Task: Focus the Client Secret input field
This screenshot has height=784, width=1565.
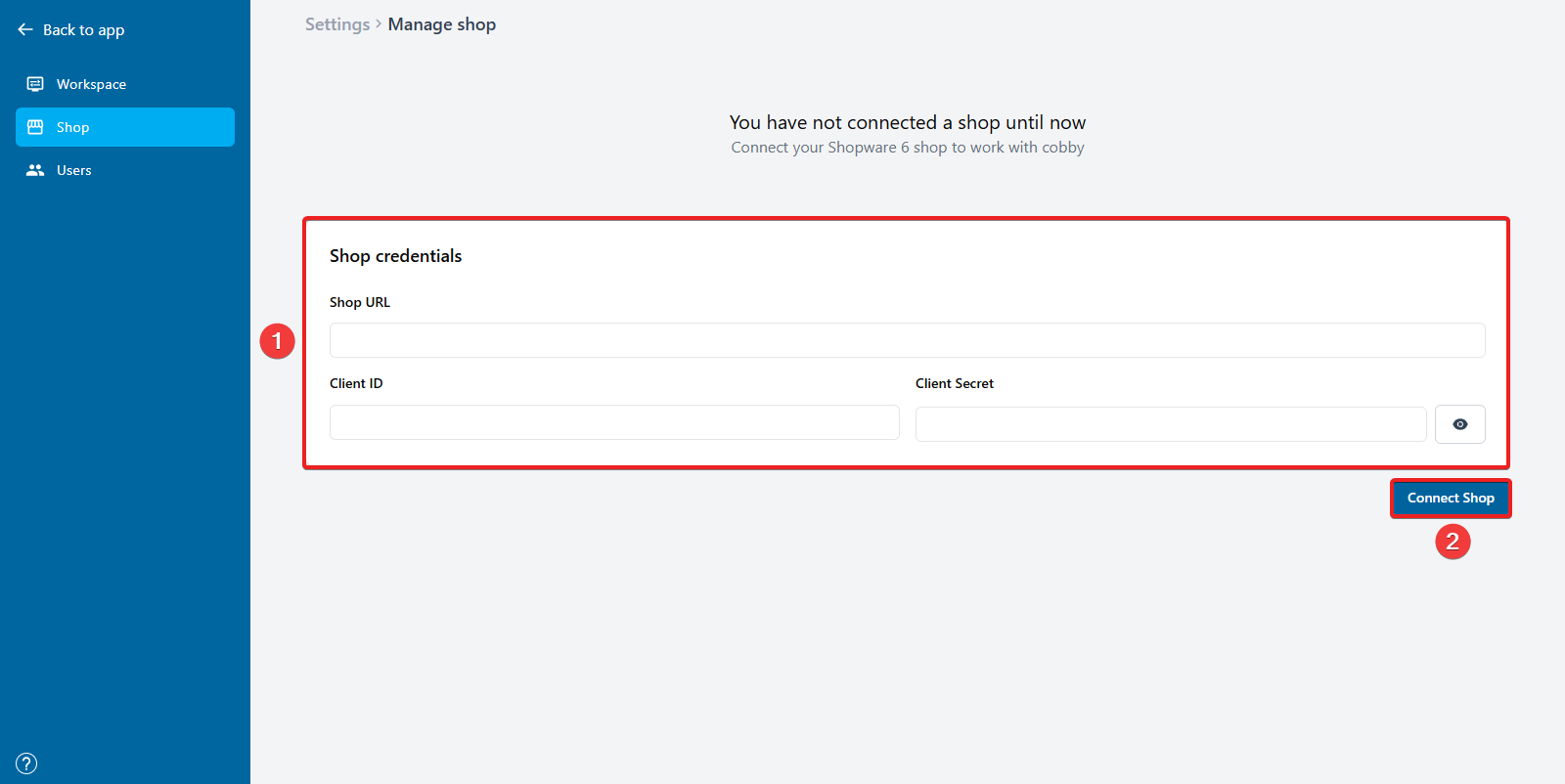Action: [x=1170, y=424]
